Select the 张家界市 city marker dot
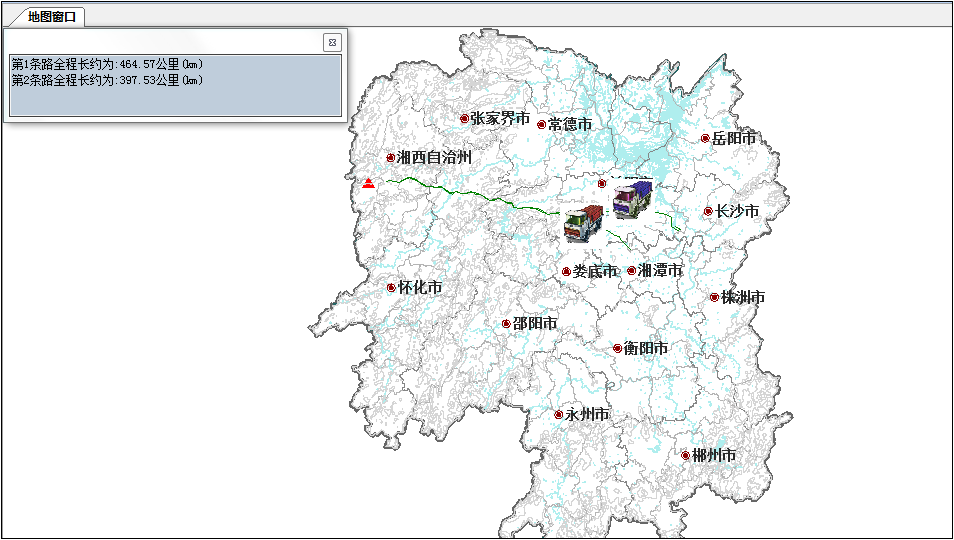954x540 pixels. click(464, 119)
